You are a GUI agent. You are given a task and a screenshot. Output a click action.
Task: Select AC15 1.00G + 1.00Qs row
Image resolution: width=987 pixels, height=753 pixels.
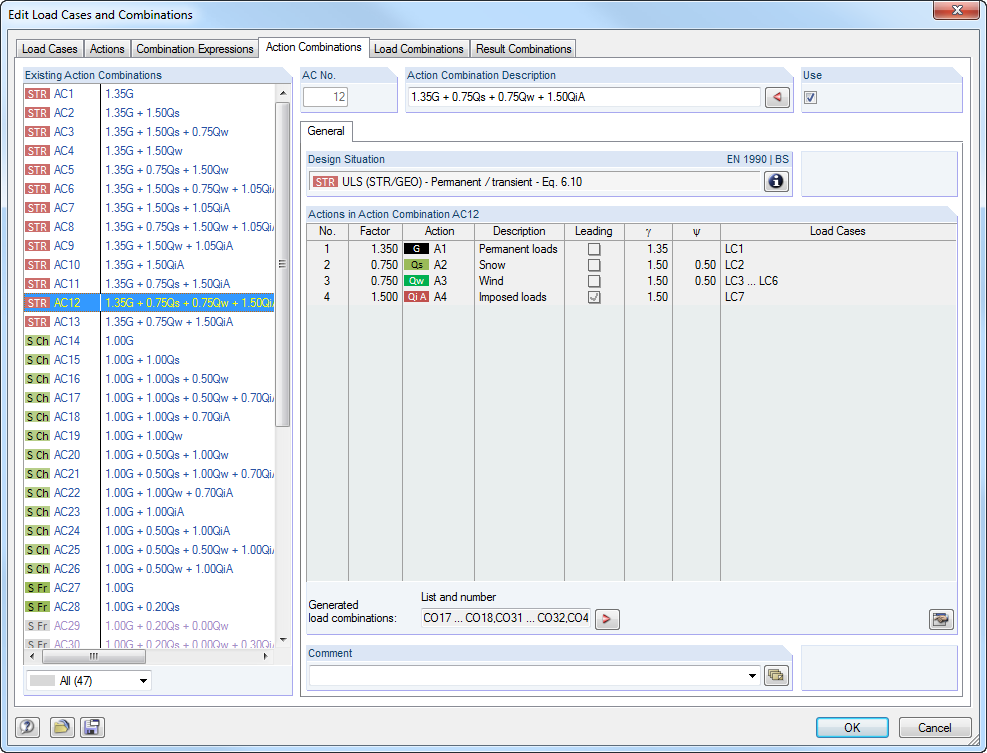[x=149, y=360]
